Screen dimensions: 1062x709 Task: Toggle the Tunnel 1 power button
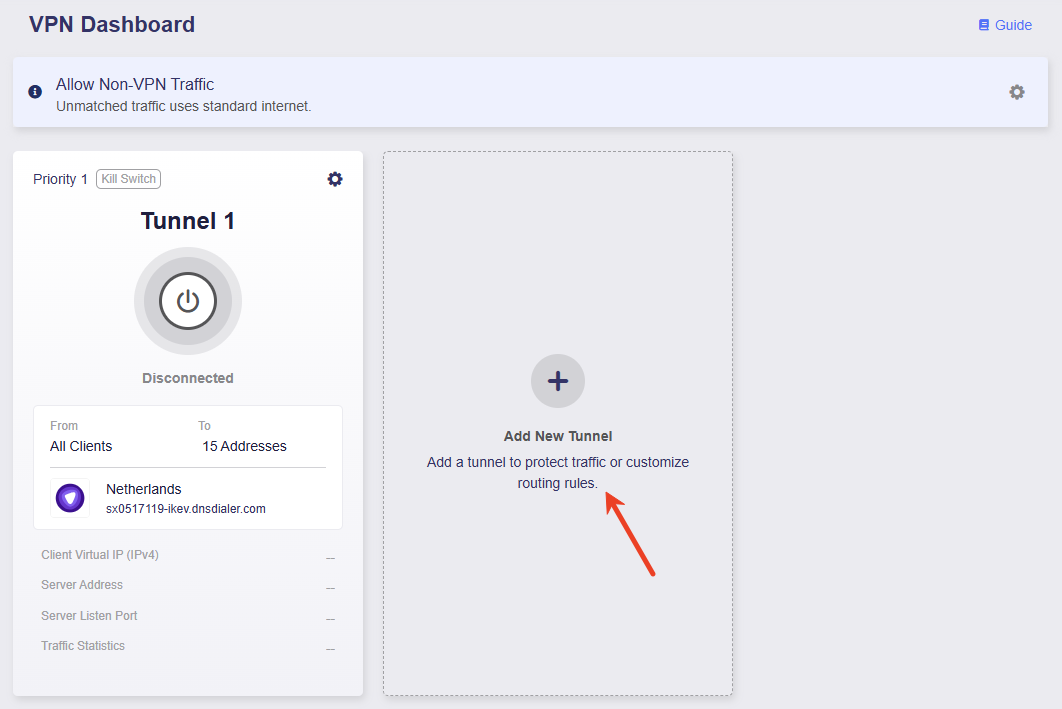[x=188, y=301]
